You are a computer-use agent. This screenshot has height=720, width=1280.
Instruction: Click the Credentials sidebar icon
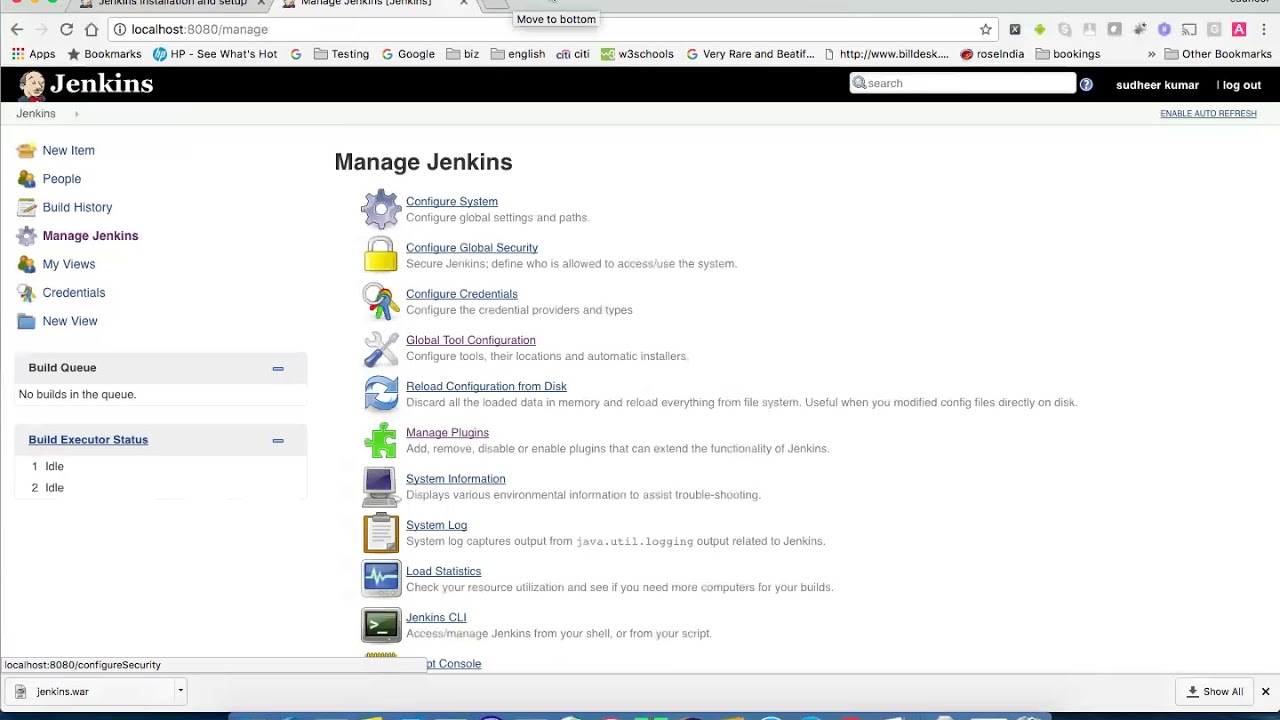[26, 293]
